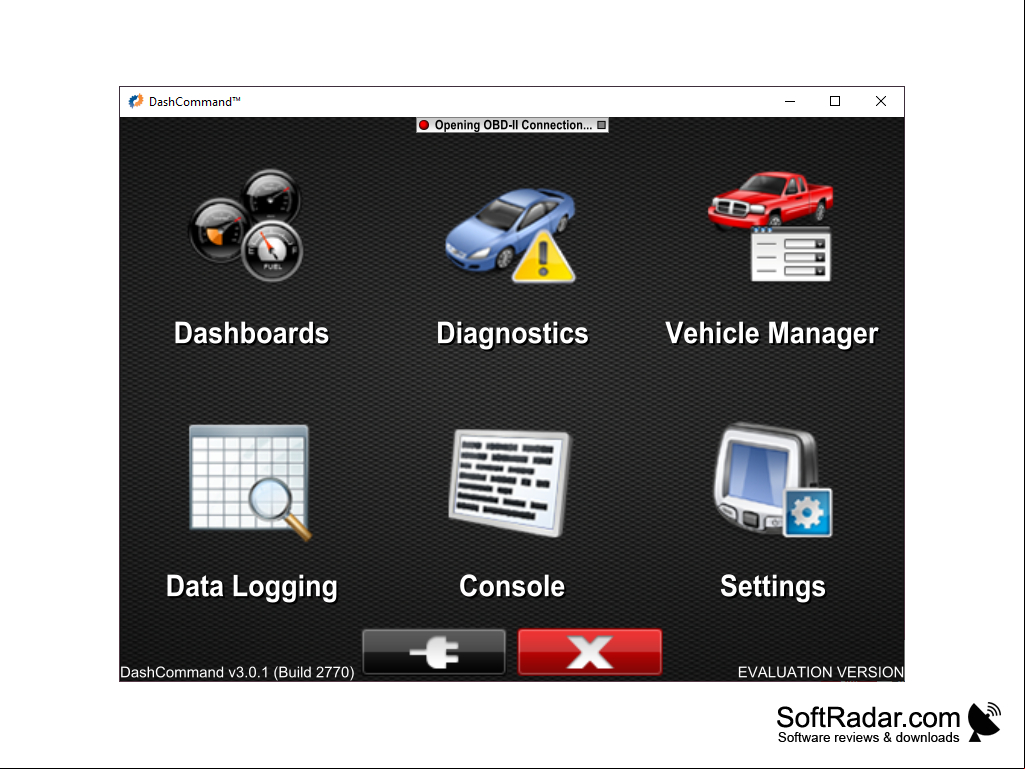Open the Dashboards gauges icon
The image size is (1025, 769).
tap(246, 225)
